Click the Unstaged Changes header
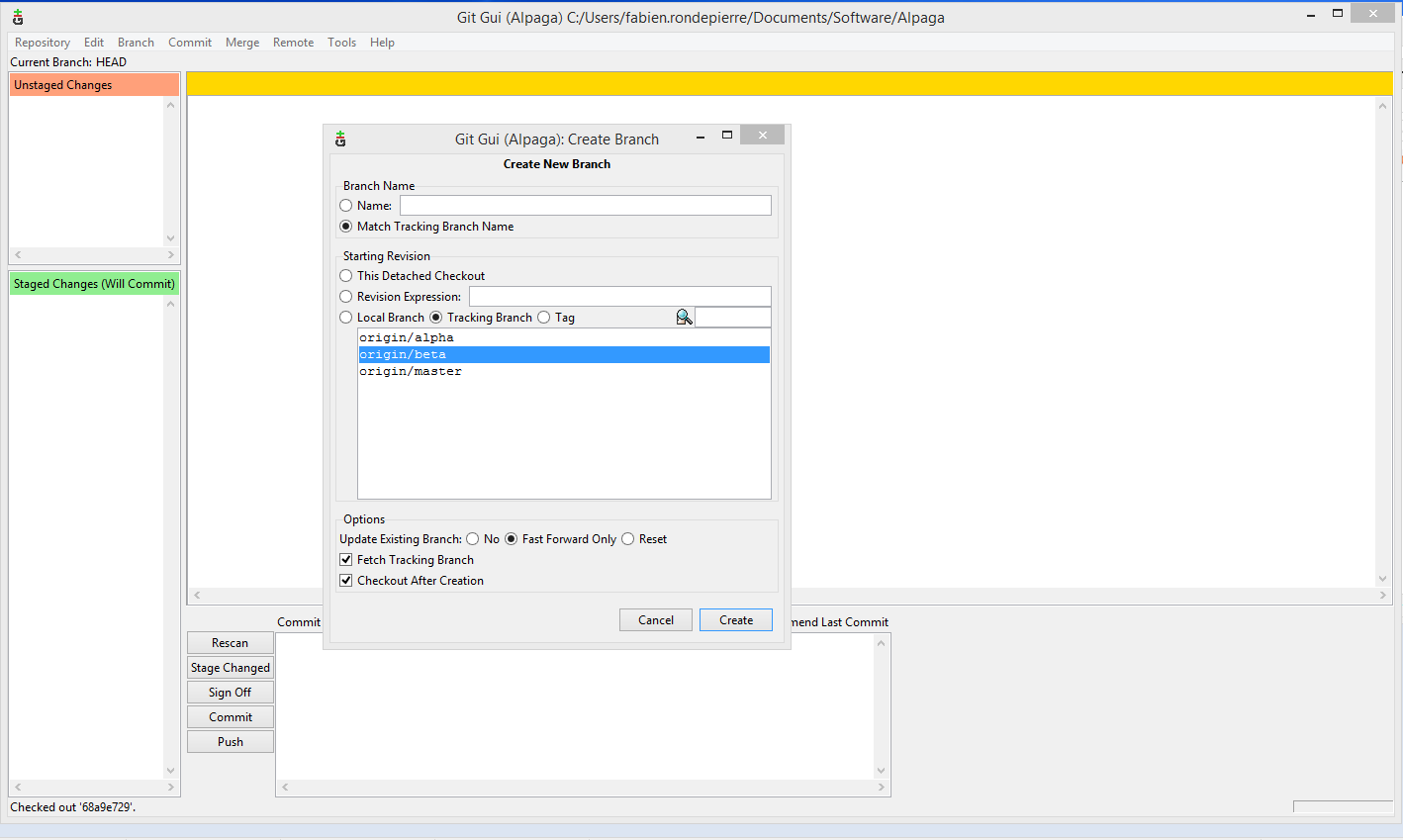 (x=94, y=85)
